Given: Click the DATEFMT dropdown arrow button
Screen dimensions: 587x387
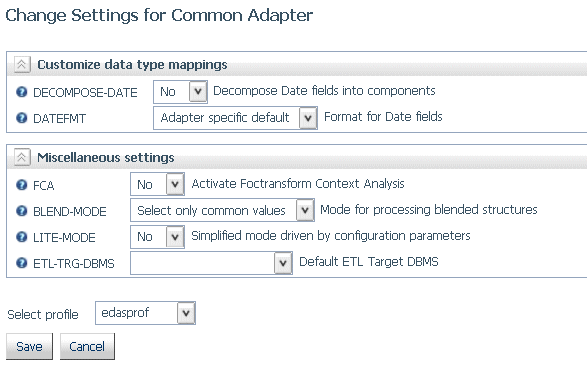Looking at the screenshot, I should coord(308,118).
